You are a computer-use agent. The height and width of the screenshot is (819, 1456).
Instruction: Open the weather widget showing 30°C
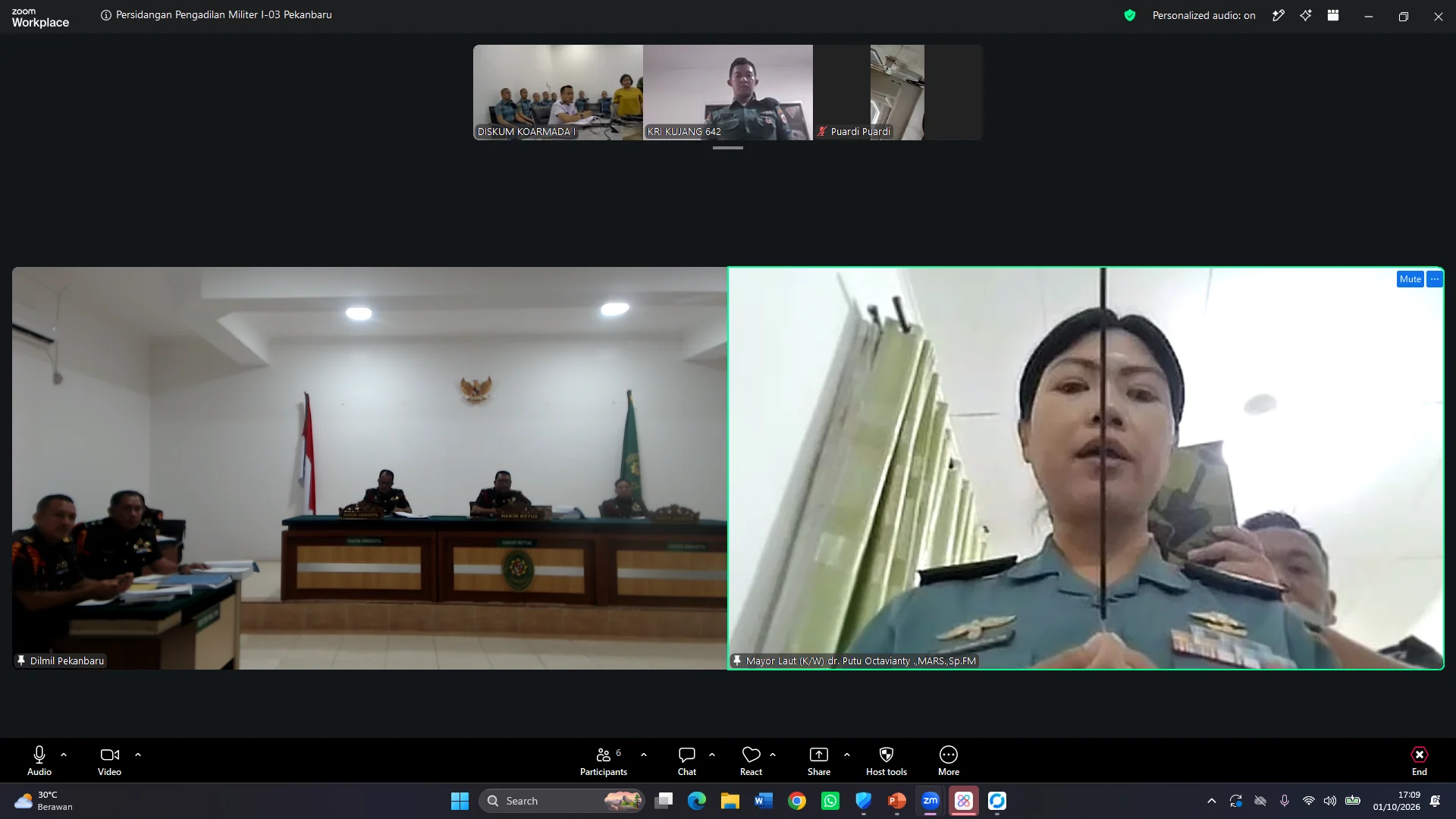click(44, 801)
